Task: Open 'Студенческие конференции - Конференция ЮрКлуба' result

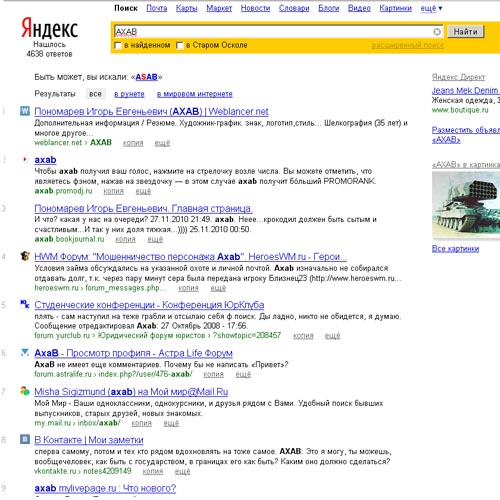Action: (x=149, y=305)
